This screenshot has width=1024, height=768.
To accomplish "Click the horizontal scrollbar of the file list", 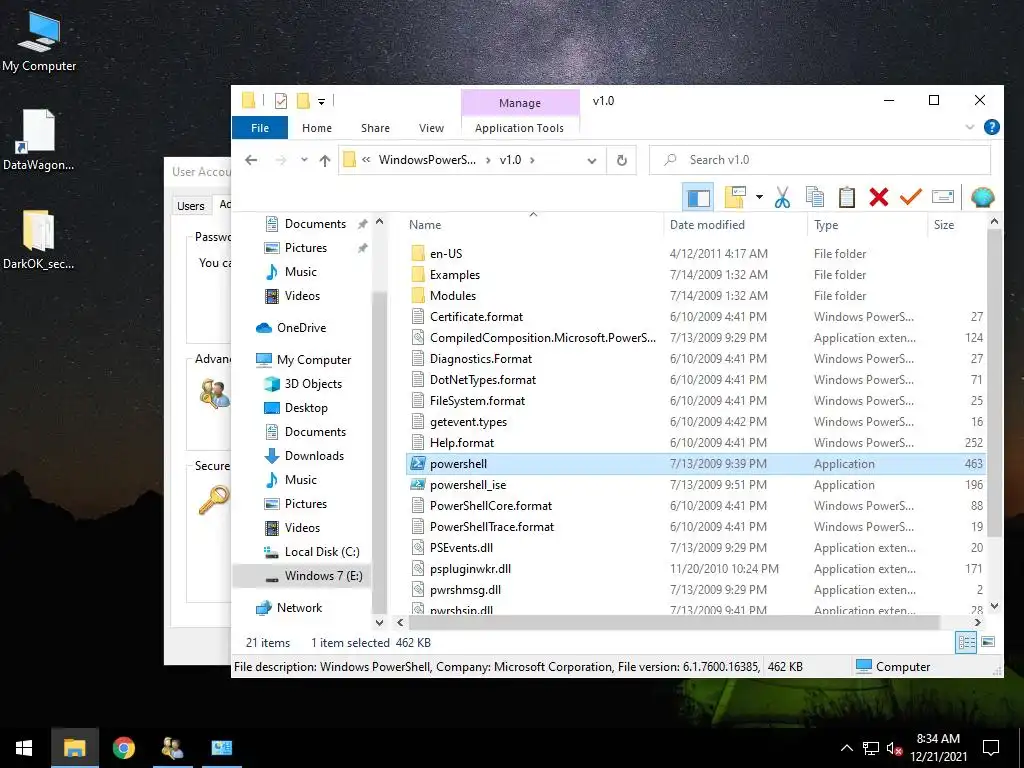I will click(674, 622).
